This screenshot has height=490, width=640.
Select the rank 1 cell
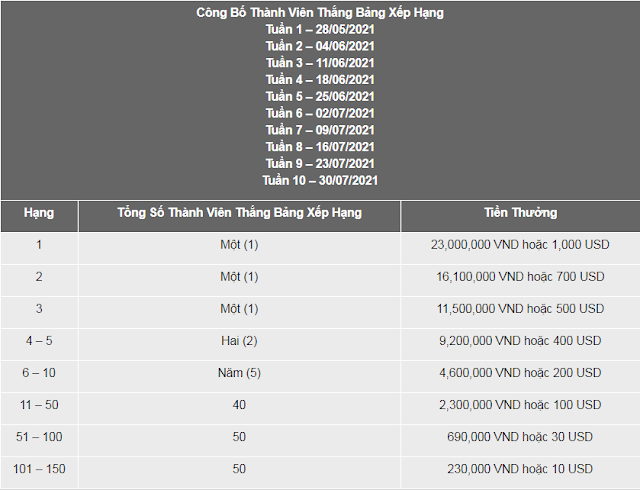(x=39, y=245)
